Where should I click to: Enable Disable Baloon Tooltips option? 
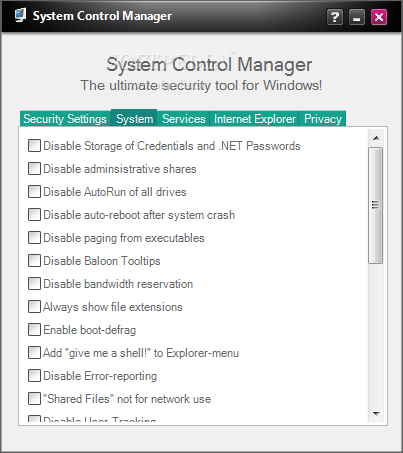coord(34,261)
